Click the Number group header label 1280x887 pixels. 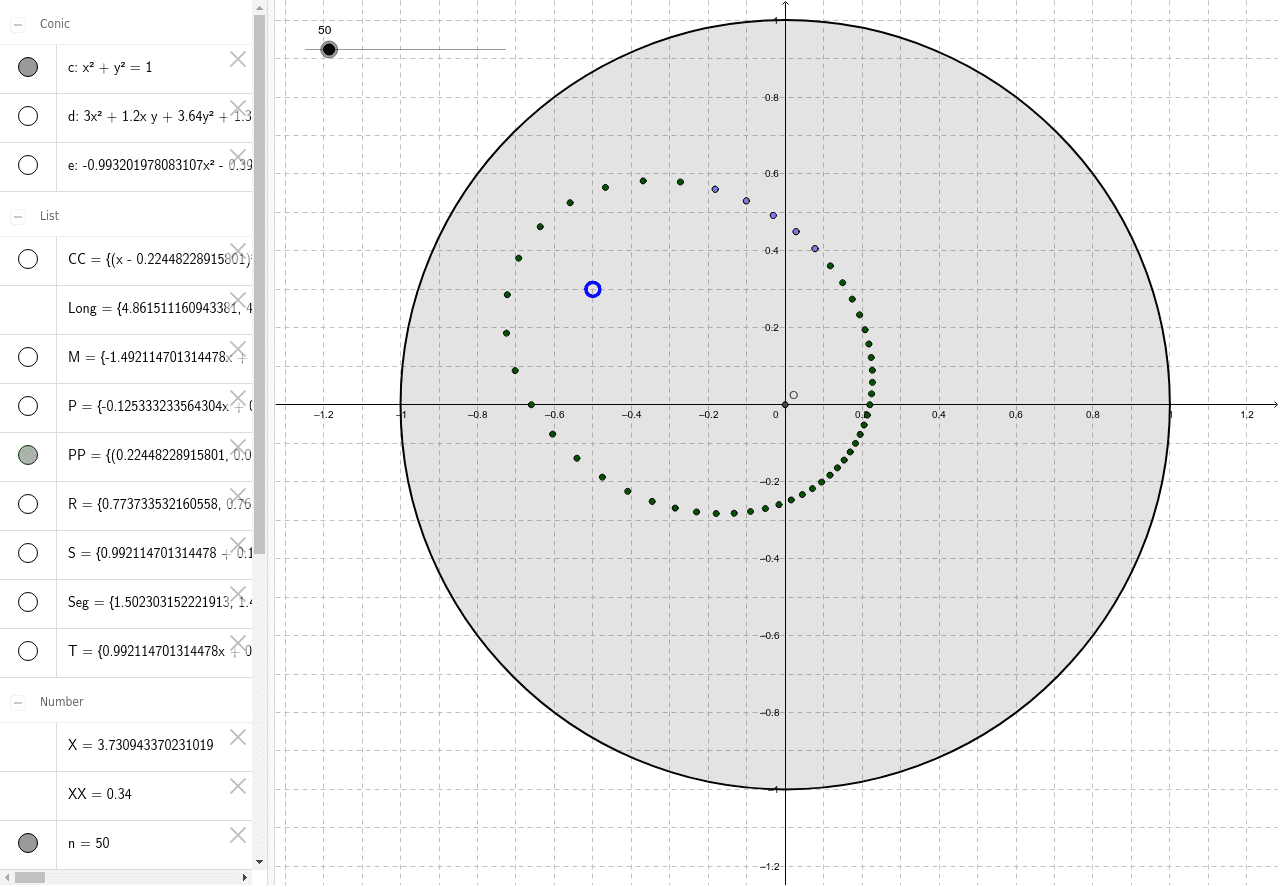click(x=62, y=702)
